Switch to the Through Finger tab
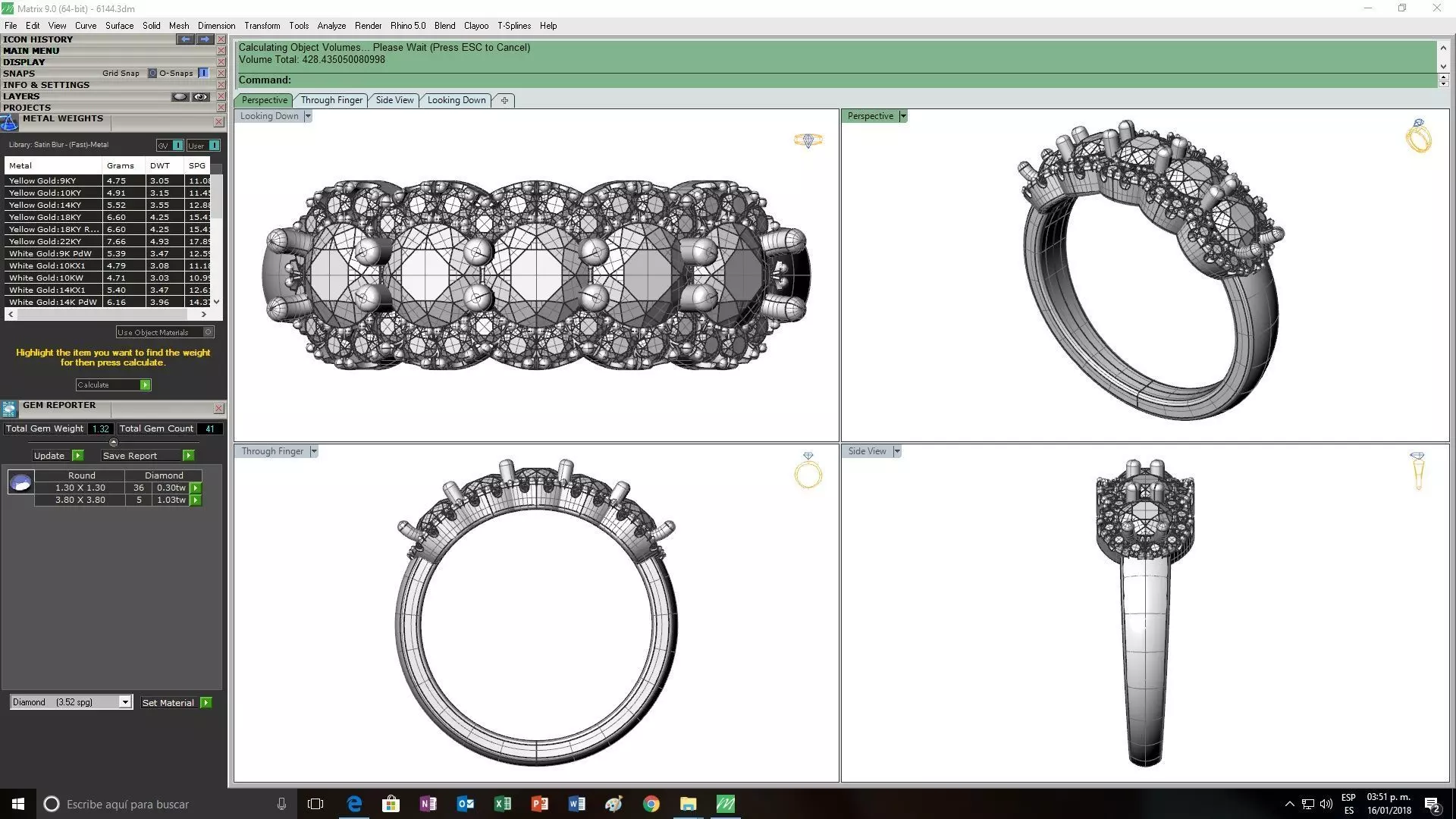The height and width of the screenshot is (819, 1456). (x=331, y=100)
